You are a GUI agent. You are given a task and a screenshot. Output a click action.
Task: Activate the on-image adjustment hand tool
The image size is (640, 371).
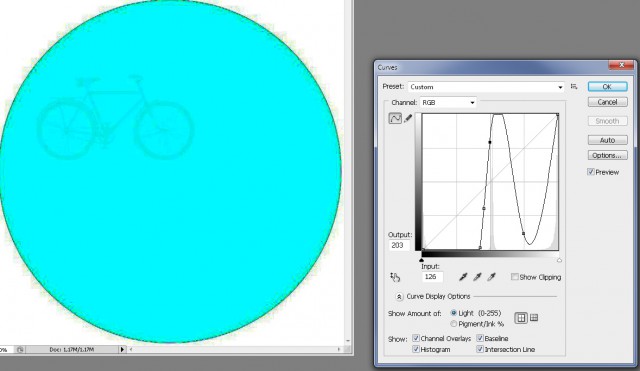click(395, 277)
